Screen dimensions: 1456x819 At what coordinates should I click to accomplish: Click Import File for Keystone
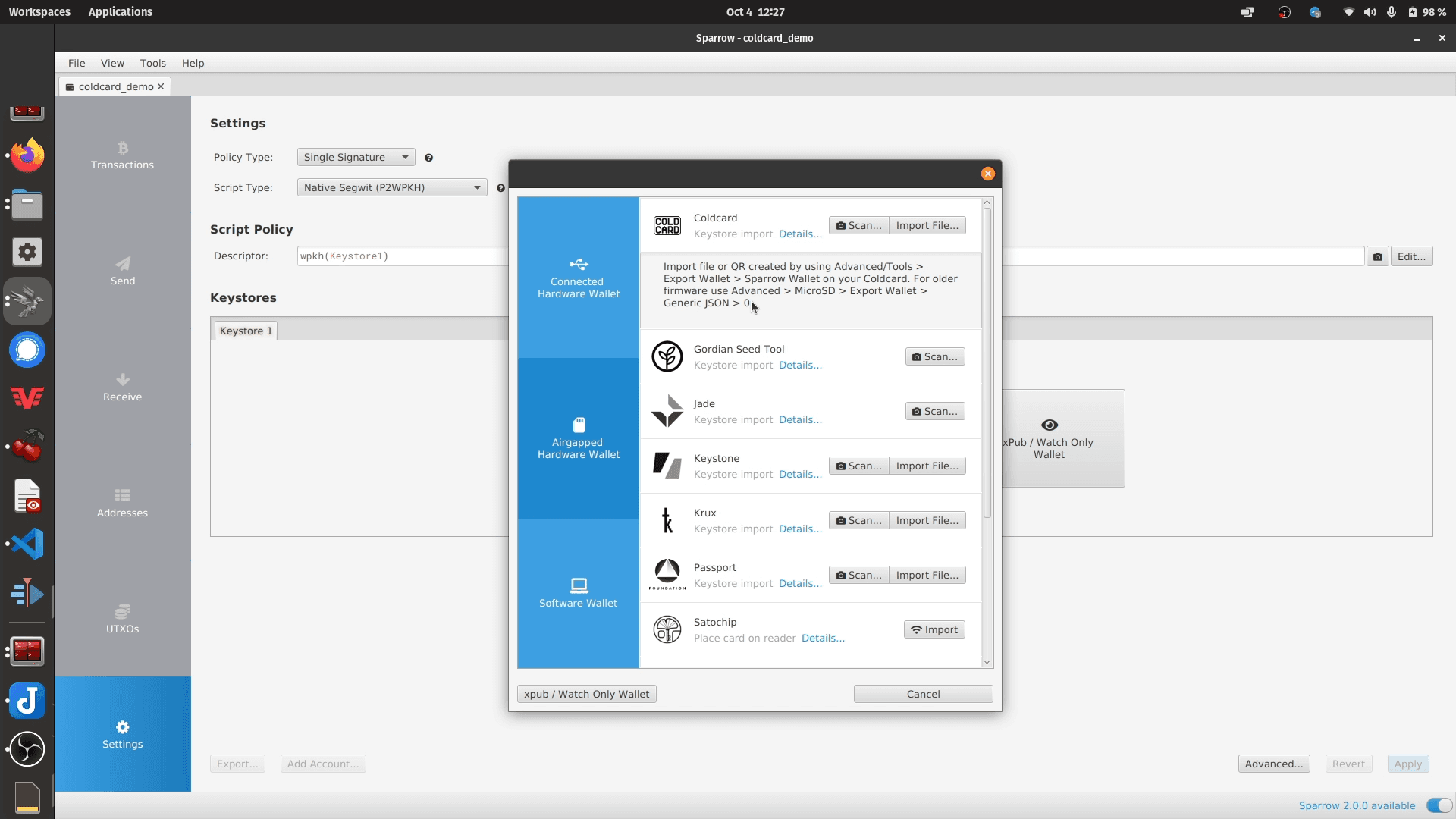(927, 466)
